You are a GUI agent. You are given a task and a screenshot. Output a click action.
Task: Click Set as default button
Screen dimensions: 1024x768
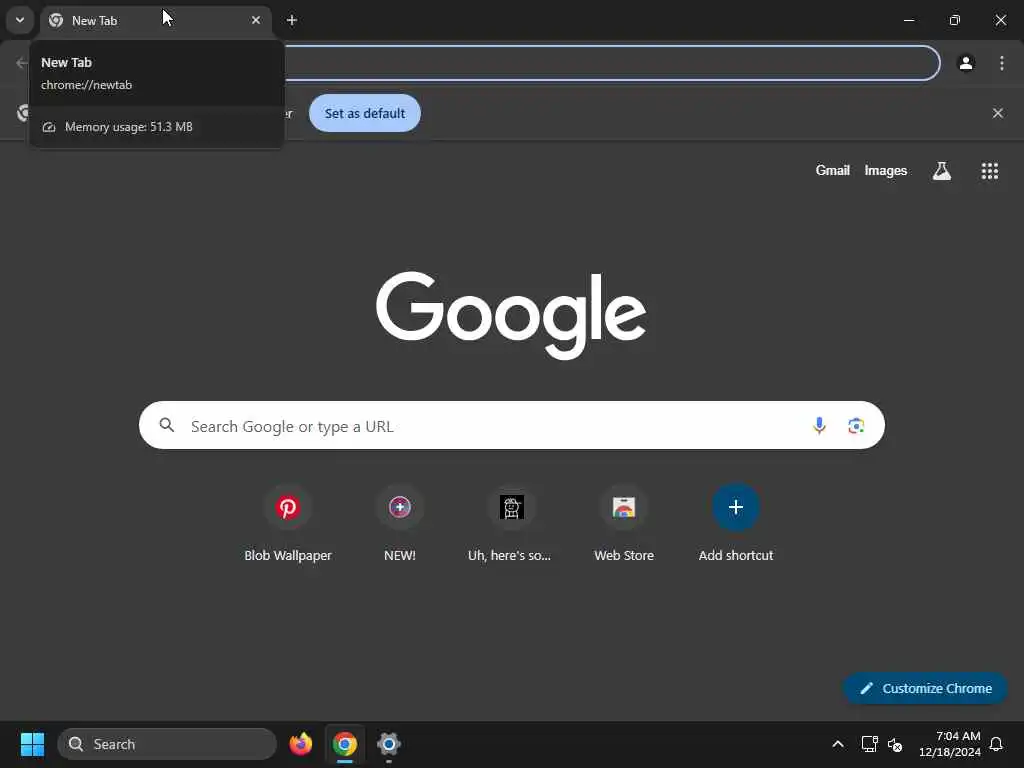point(364,113)
